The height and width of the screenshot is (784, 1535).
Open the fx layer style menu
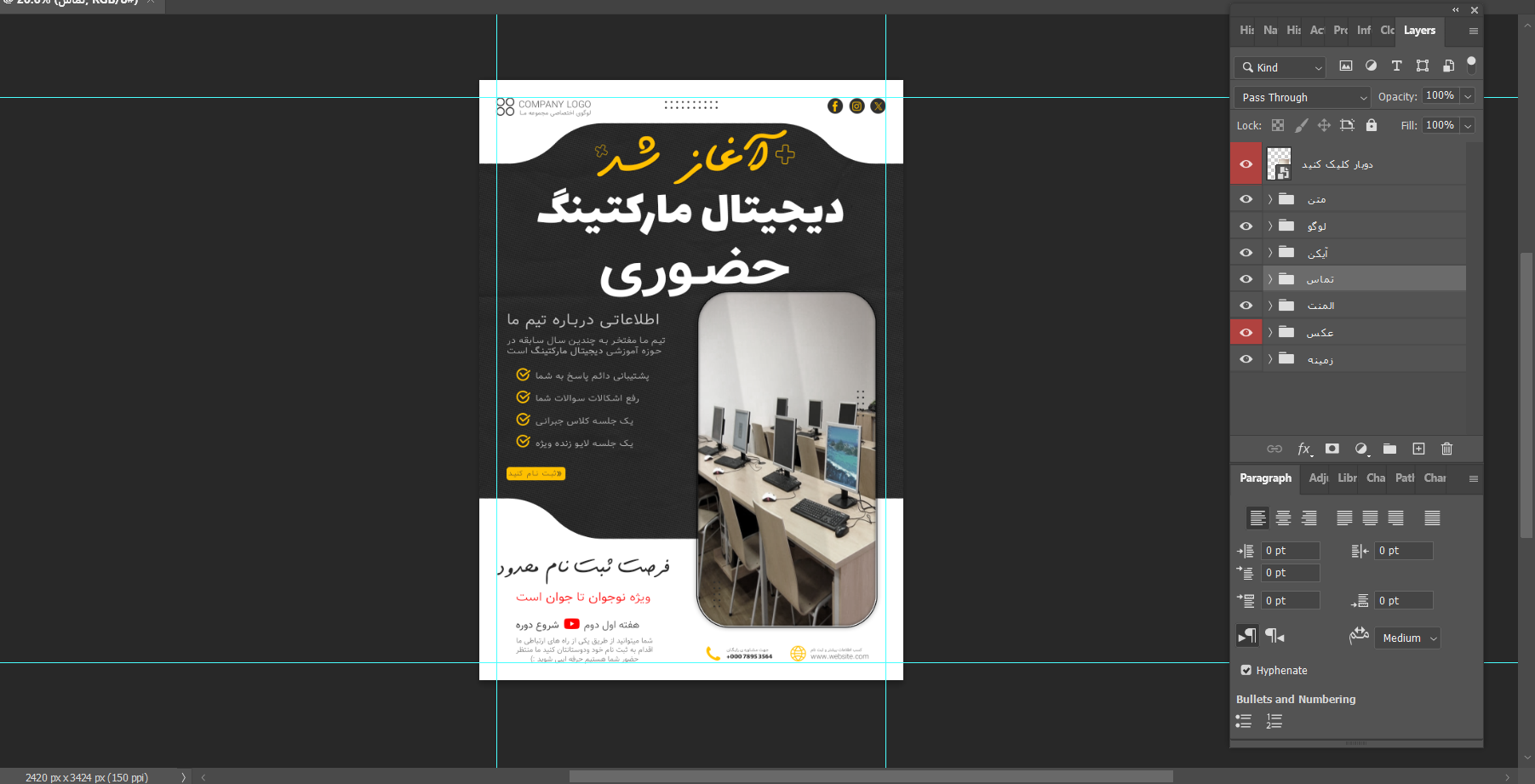[x=1303, y=449]
